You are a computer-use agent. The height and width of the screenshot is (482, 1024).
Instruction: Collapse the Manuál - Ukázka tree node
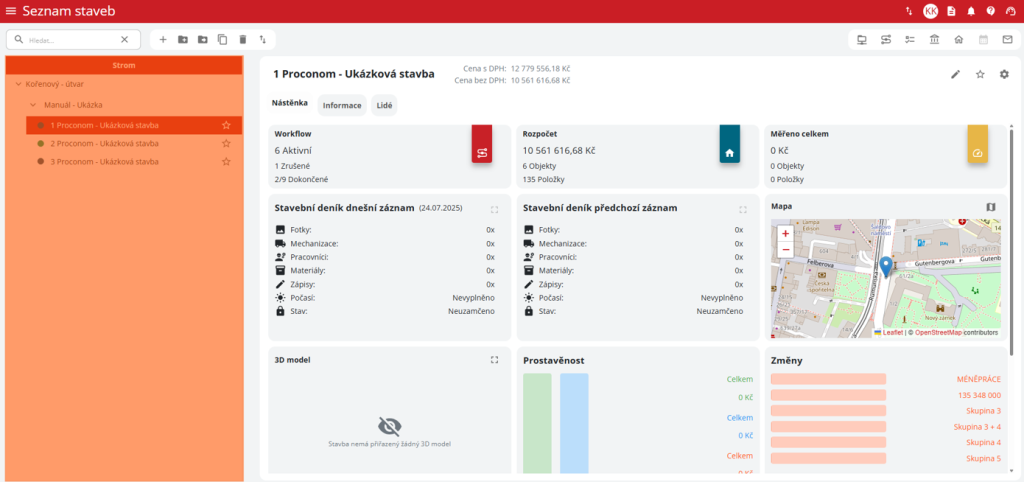coord(33,105)
